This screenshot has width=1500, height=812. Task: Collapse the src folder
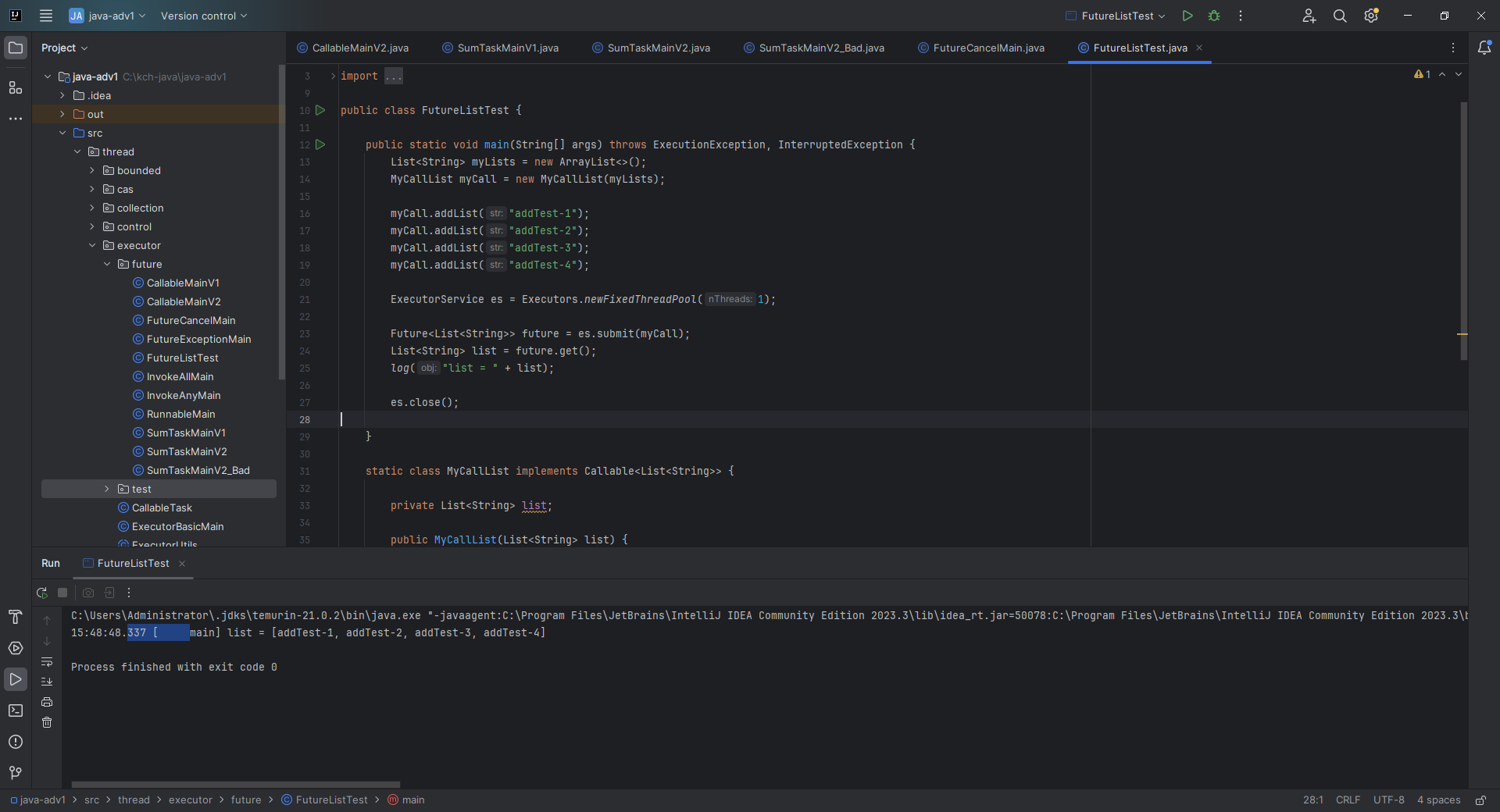pos(62,133)
